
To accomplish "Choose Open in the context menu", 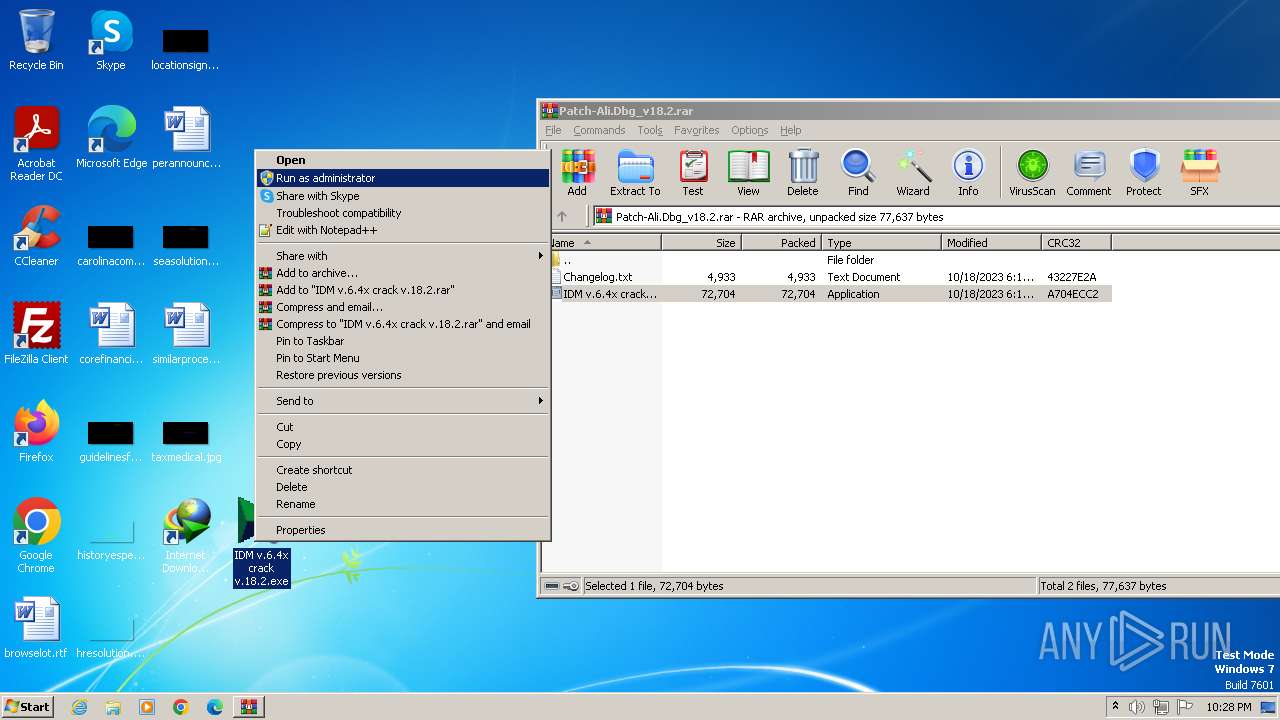I will pos(403,160).
